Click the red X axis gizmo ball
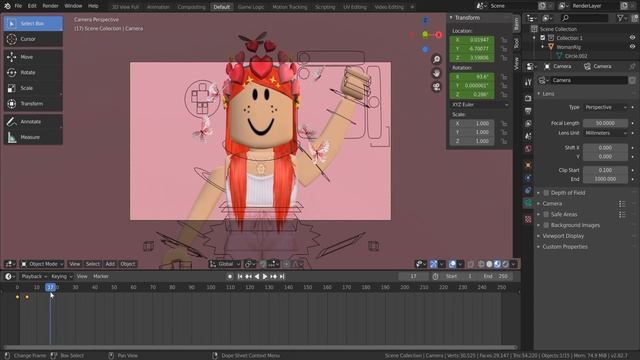 [x=438, y=35]
